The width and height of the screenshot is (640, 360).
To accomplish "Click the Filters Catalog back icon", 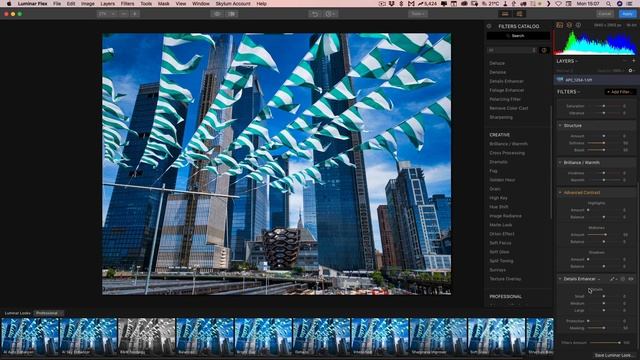I will 489,26.
